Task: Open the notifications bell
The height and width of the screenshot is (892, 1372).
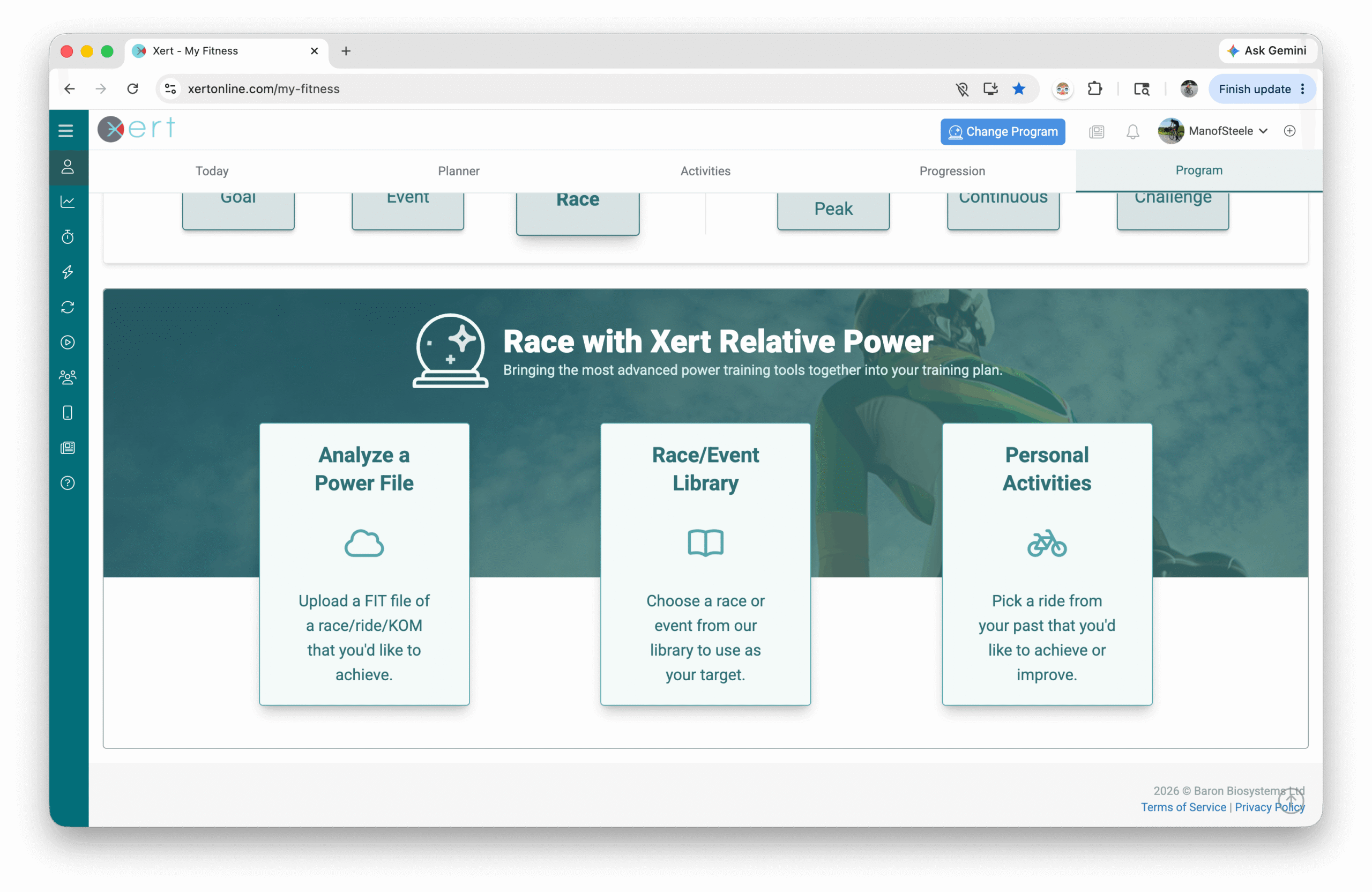Action: click(x=1132, y=131)
